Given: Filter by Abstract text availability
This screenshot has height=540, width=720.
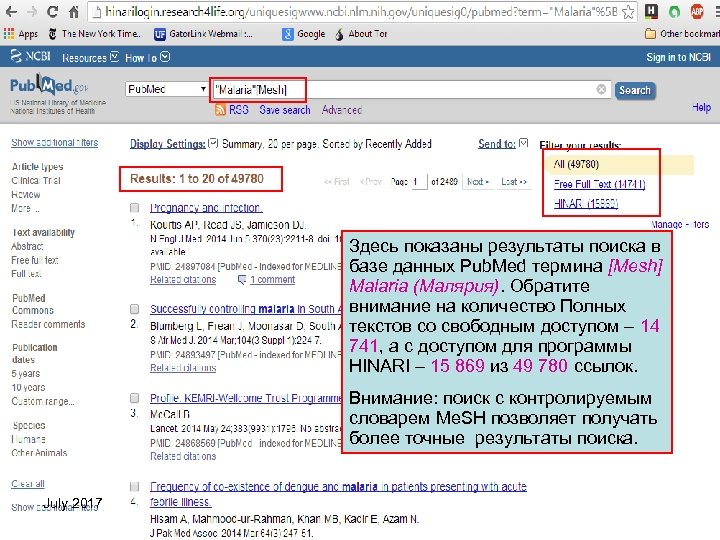Looking at the screenshot, I should pos(27,246).
